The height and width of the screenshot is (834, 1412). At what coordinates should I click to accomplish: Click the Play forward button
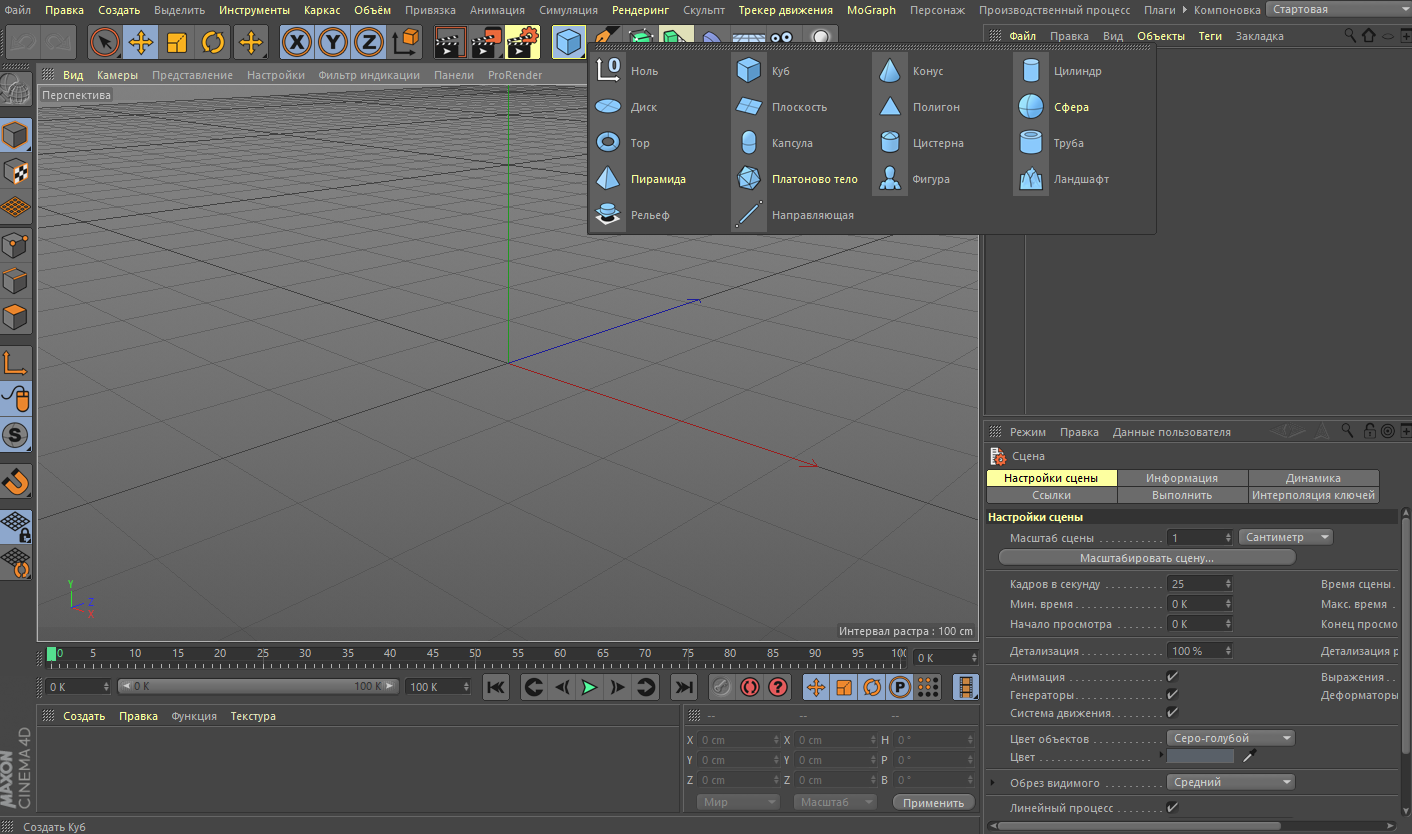click(x=590, y=687)
